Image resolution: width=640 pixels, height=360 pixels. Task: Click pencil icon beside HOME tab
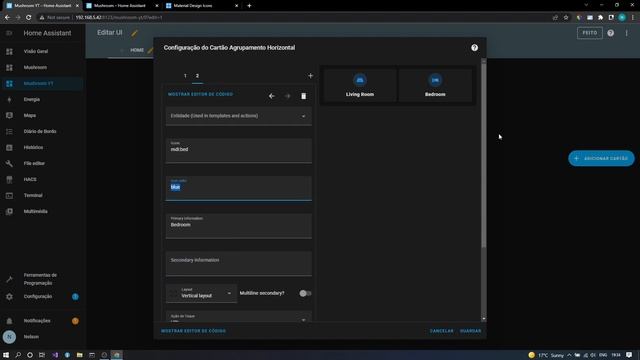point(150,50)
